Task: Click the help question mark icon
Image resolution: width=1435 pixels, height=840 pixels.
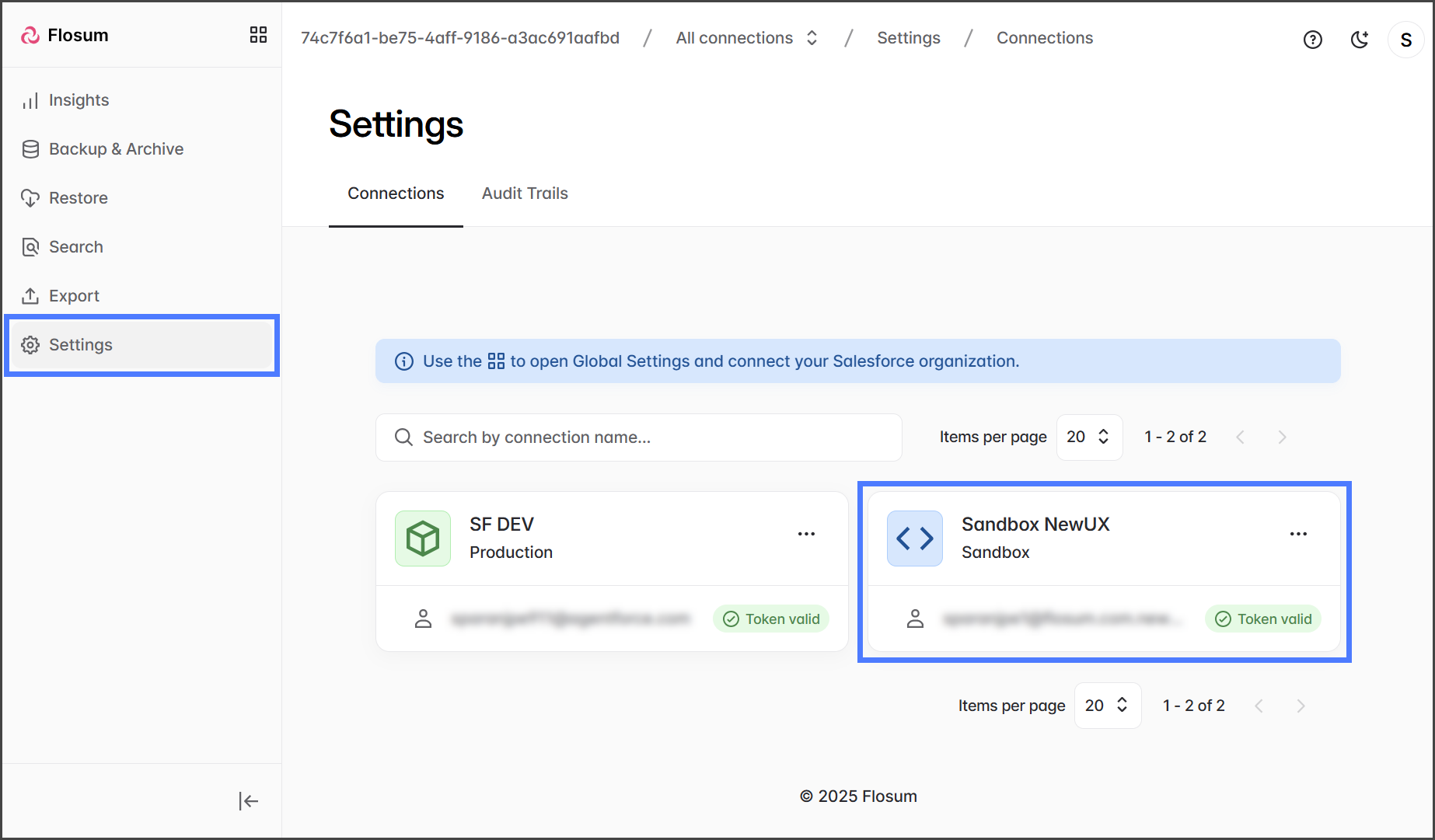Action: 1312,40
